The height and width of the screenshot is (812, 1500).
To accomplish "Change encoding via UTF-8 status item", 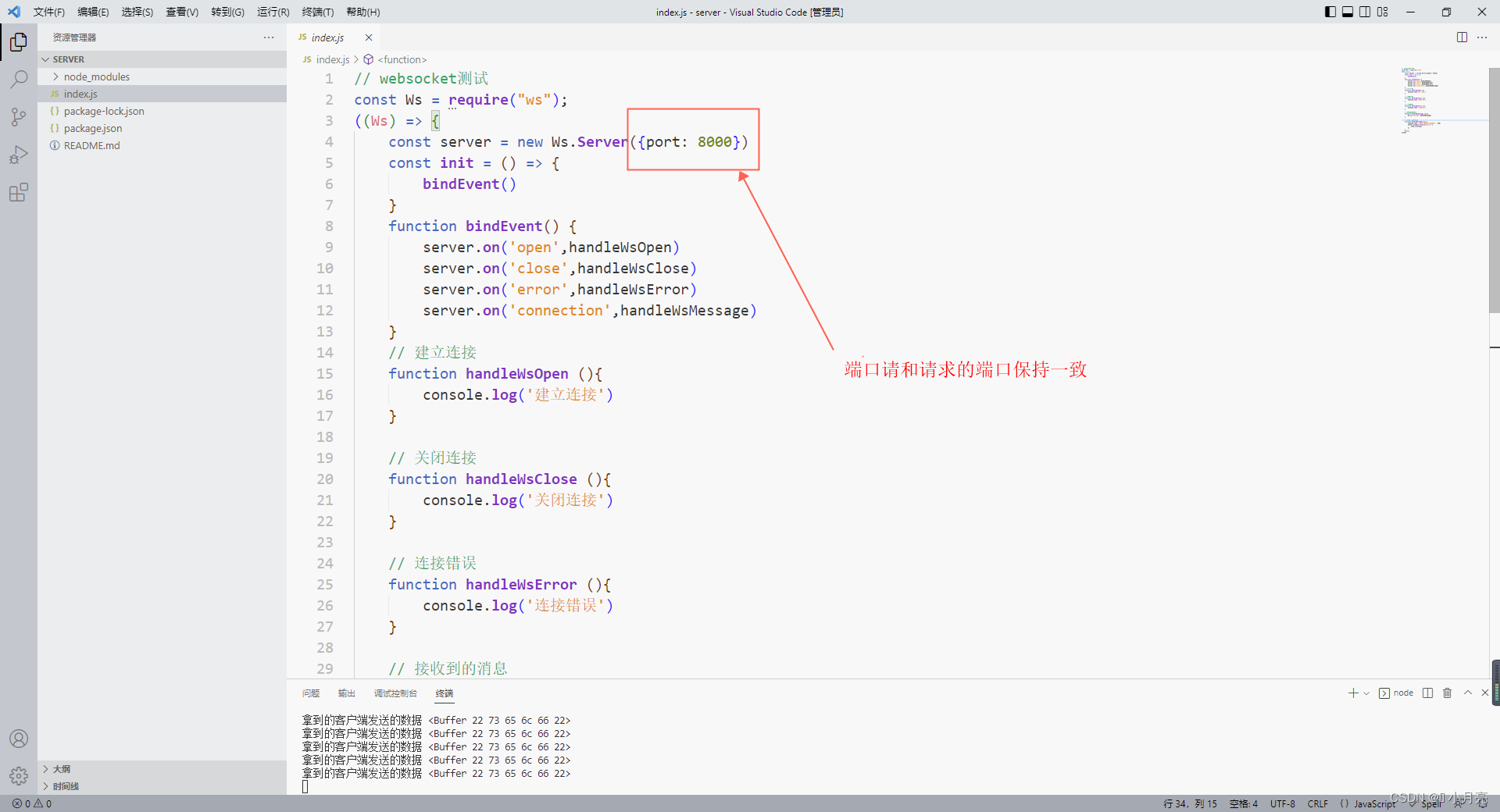I will (x=1283, y=803).
